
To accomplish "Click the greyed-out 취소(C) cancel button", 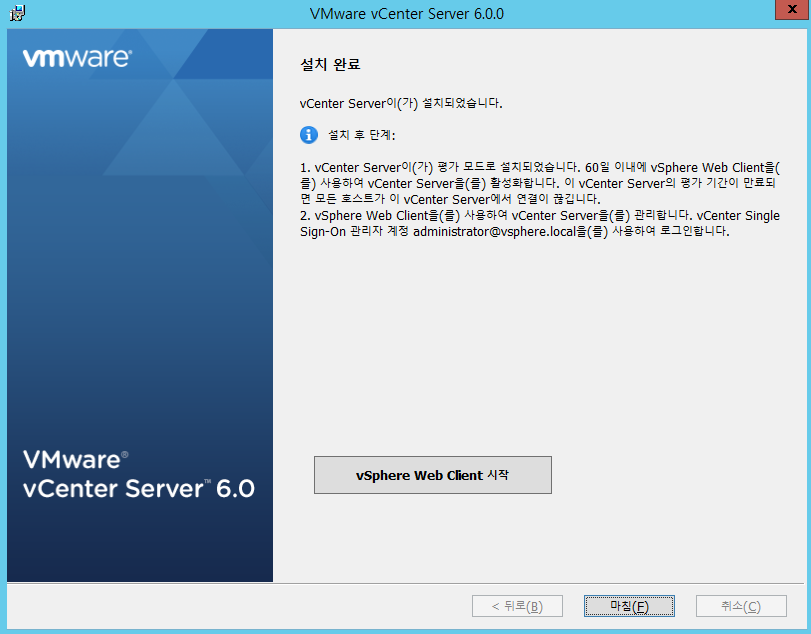I will 741,606.
